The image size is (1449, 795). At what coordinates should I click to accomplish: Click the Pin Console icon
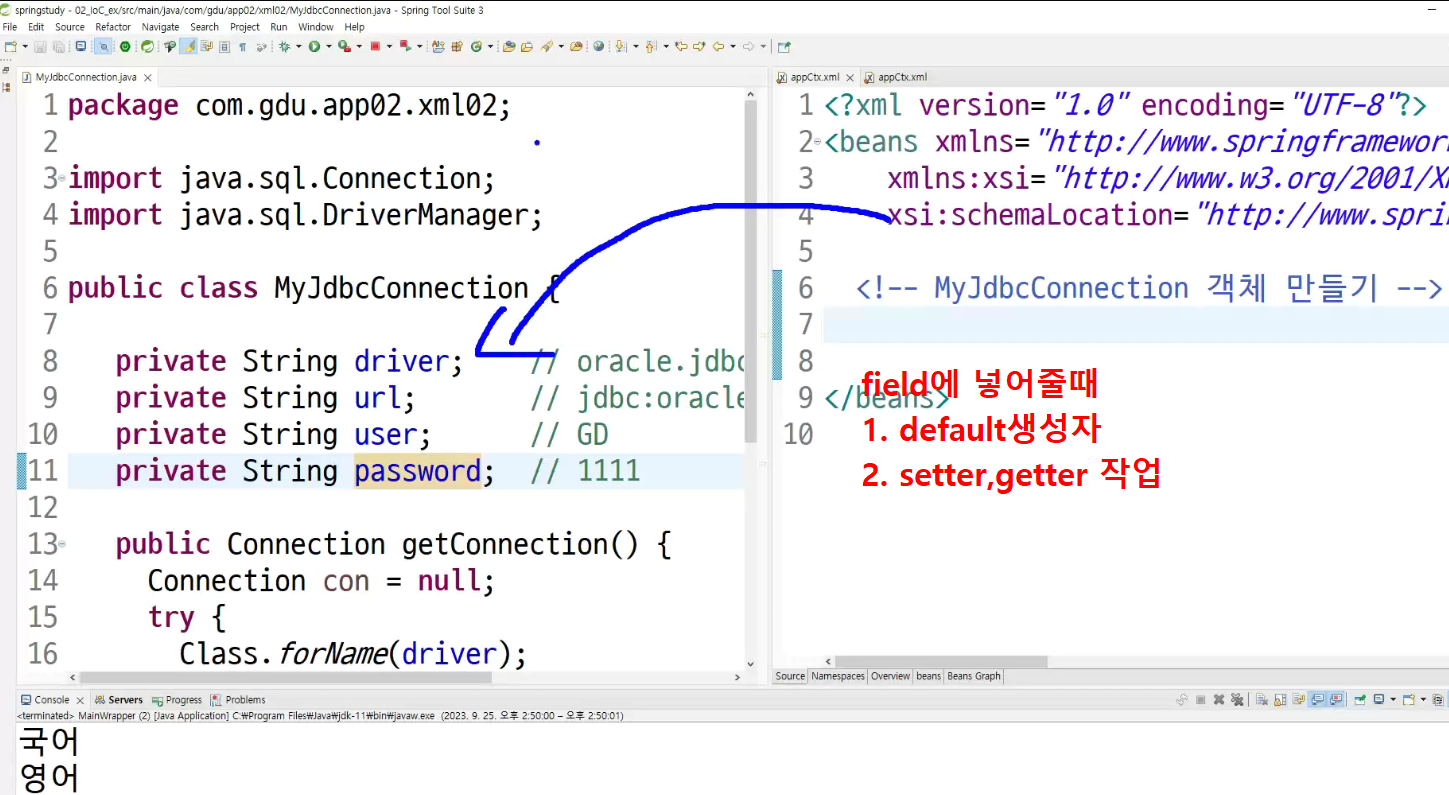pos(1361,700)
